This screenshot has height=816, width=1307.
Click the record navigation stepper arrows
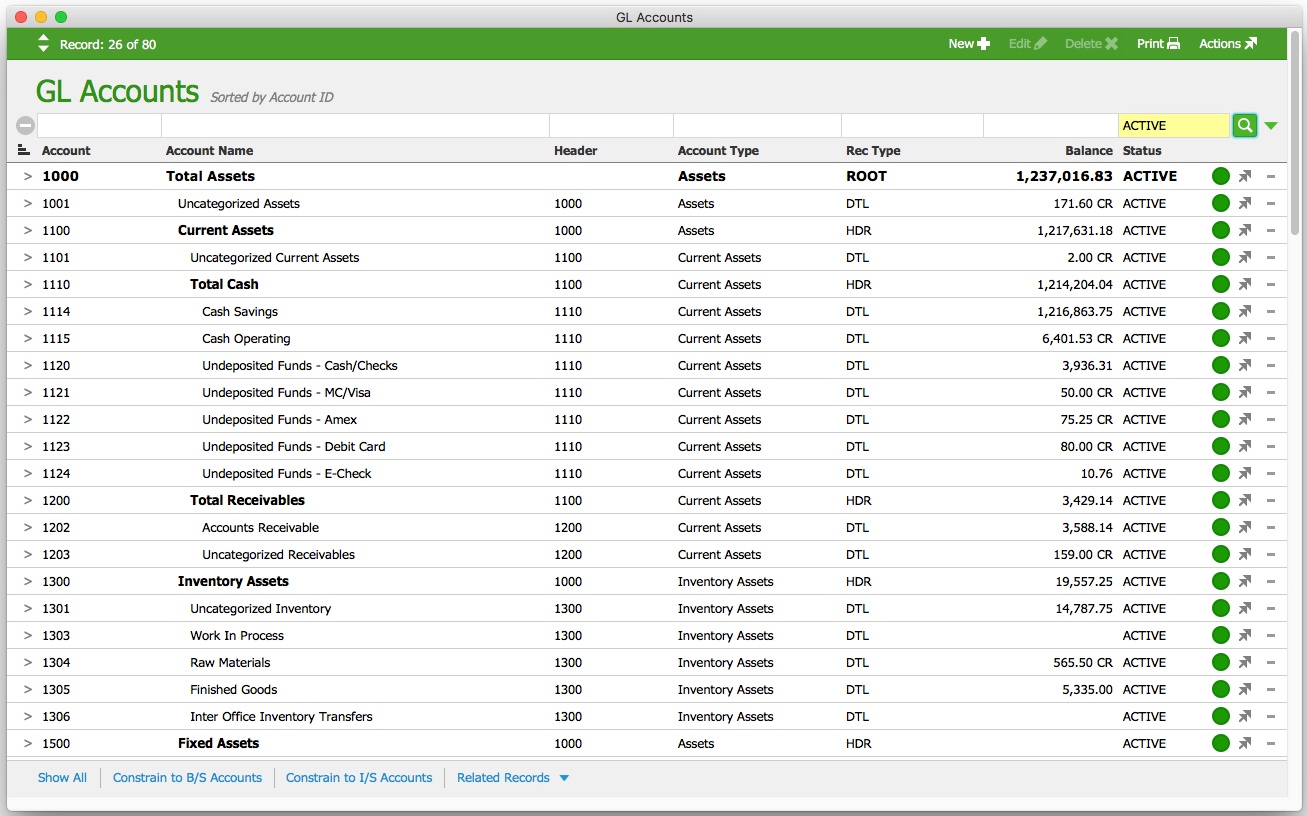tap(43, 43)
